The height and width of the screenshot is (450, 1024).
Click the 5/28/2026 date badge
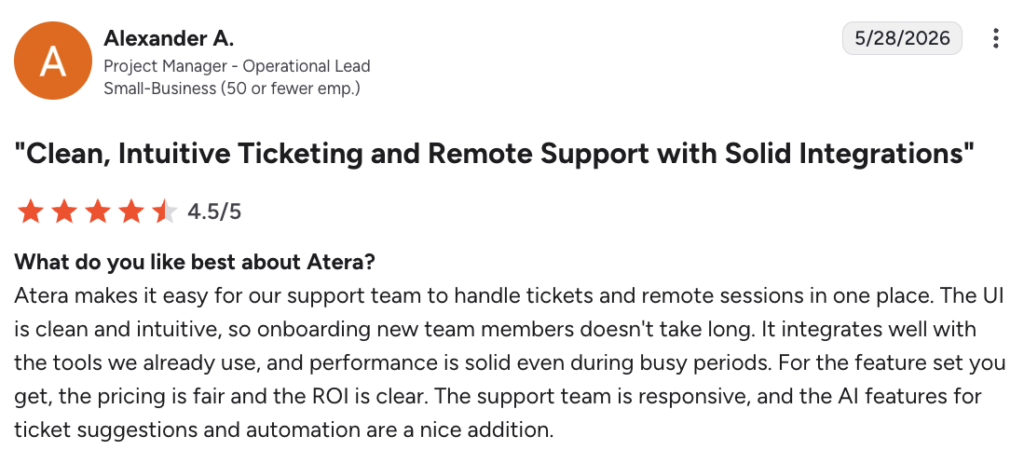click(902, 38)
